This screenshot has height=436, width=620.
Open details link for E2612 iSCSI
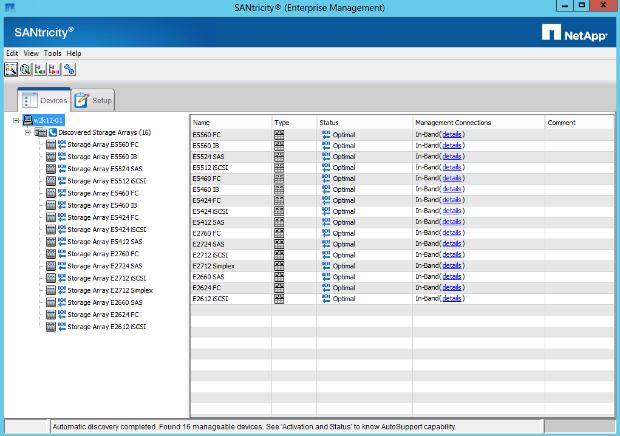452,298
